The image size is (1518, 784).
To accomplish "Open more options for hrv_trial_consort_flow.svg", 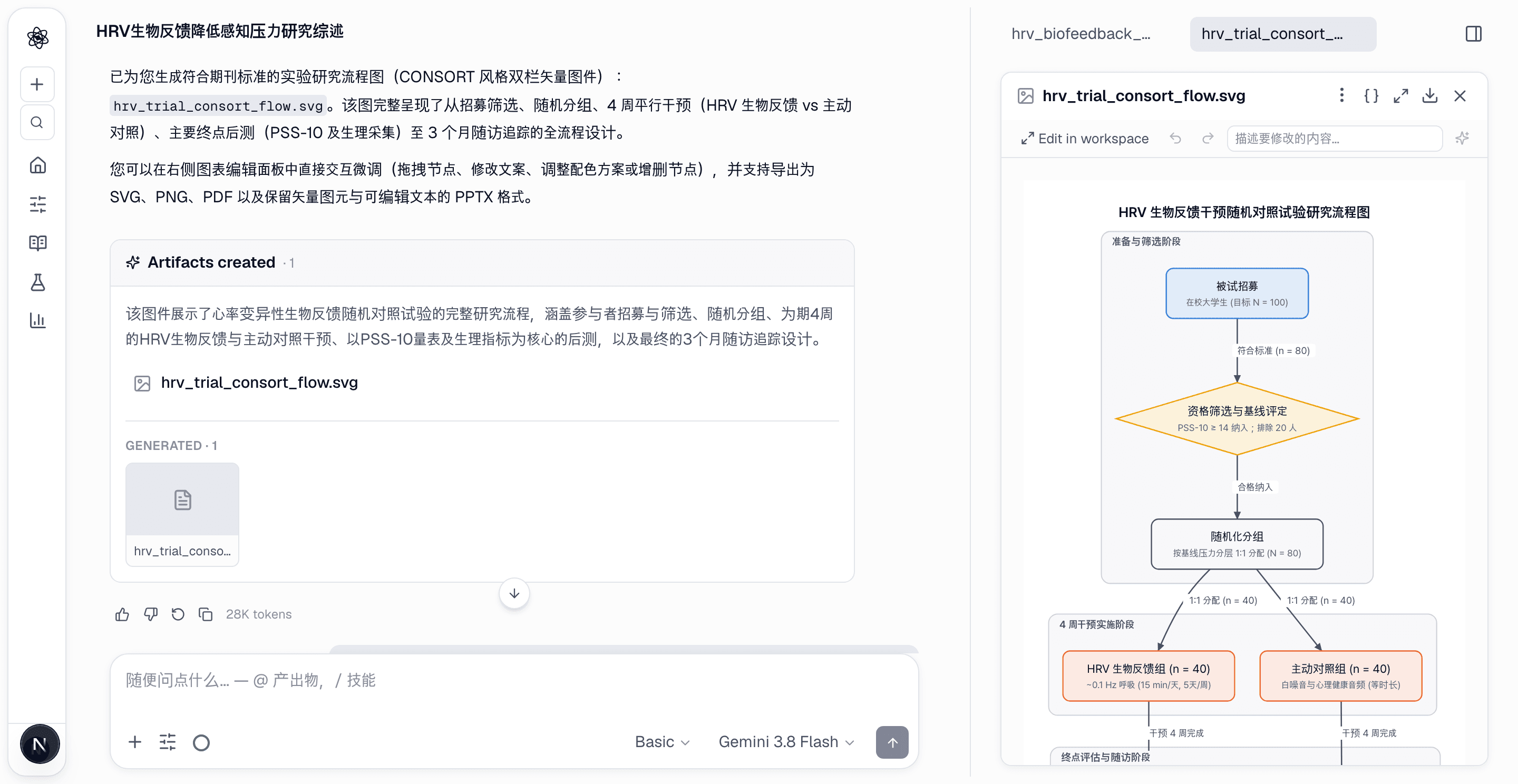I will tap(1342, 95).
